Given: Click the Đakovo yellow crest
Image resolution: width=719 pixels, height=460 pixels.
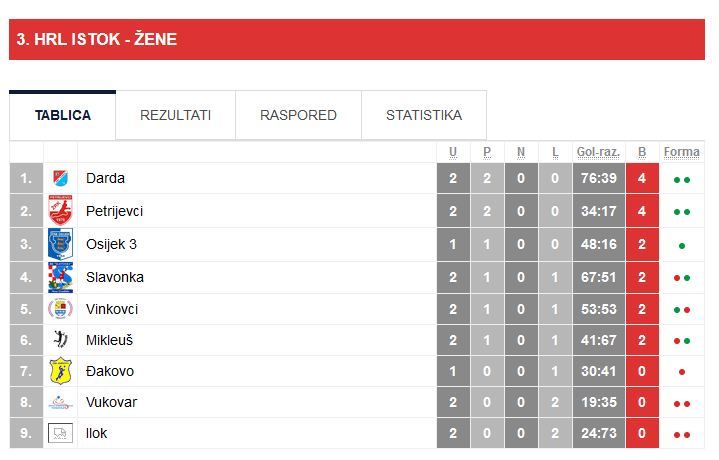Looking at the screenshot, I should (x=60, y=371).
